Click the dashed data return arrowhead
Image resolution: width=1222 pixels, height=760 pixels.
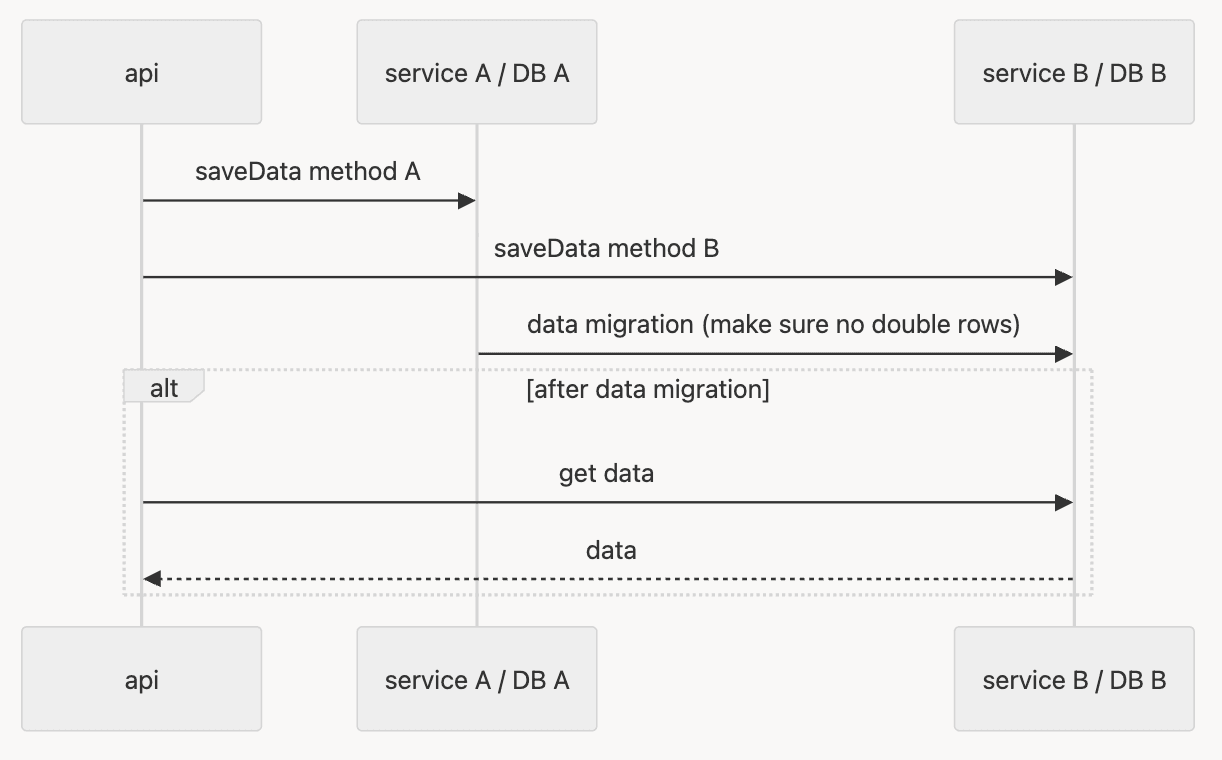[152, 578]
